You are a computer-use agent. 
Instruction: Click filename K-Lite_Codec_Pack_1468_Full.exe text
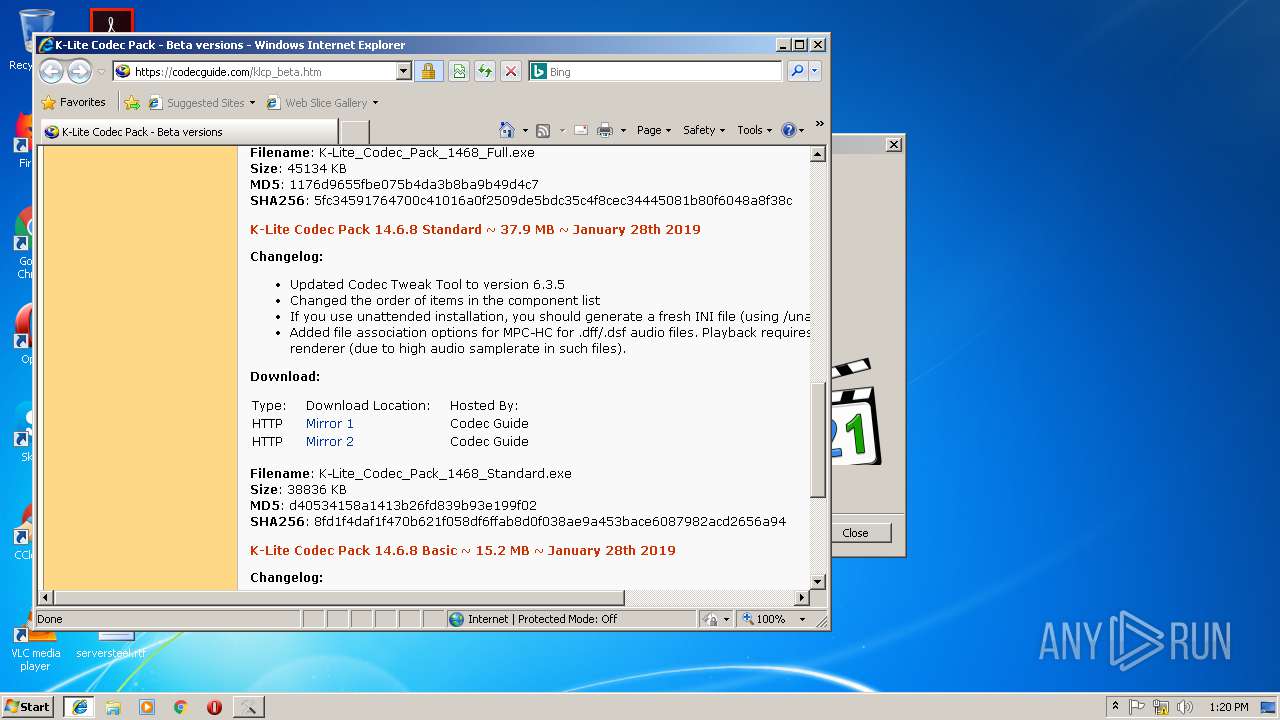(x=427, y=153)
